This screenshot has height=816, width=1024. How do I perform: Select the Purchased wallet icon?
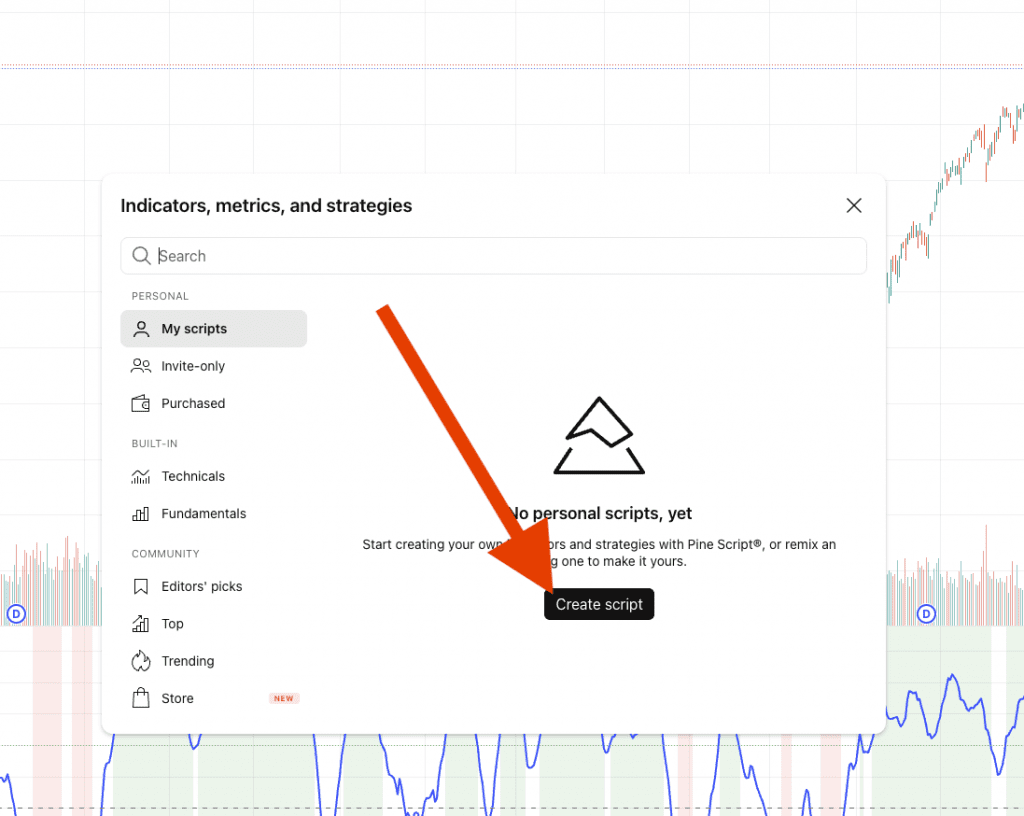point(141,403)
